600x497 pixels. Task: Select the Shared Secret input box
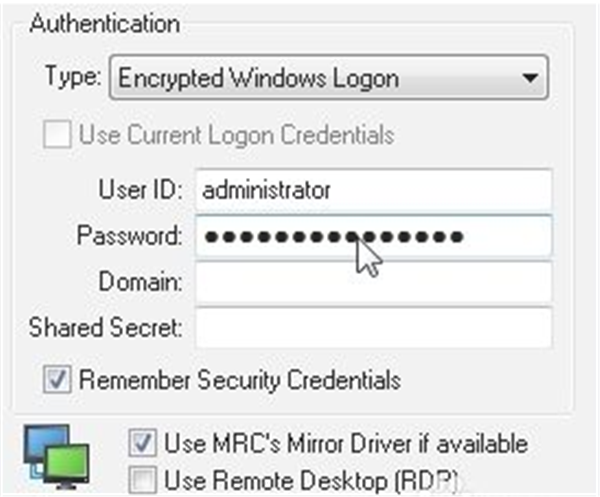(373, 327)
